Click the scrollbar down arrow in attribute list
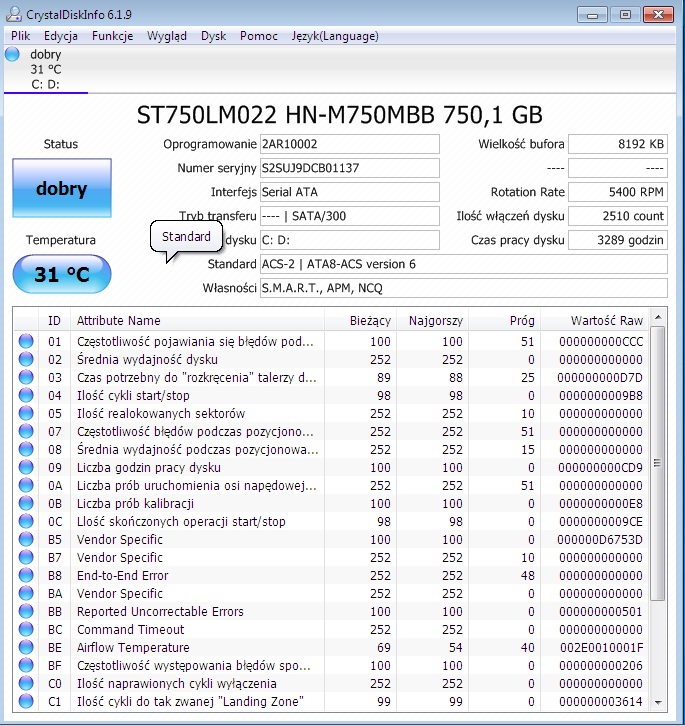The image size is (685, 726). [658, 703]
